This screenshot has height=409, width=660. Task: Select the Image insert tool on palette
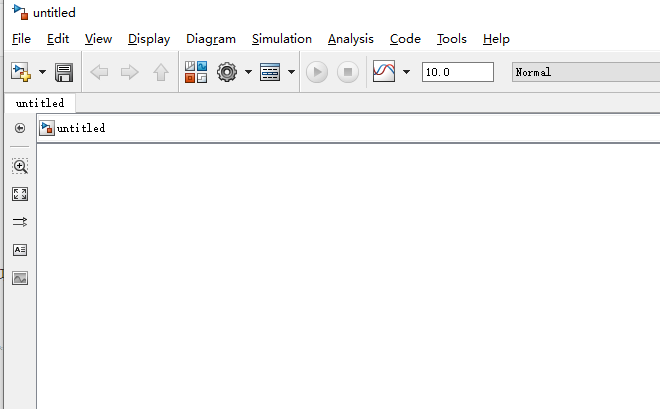pos(20,278)
